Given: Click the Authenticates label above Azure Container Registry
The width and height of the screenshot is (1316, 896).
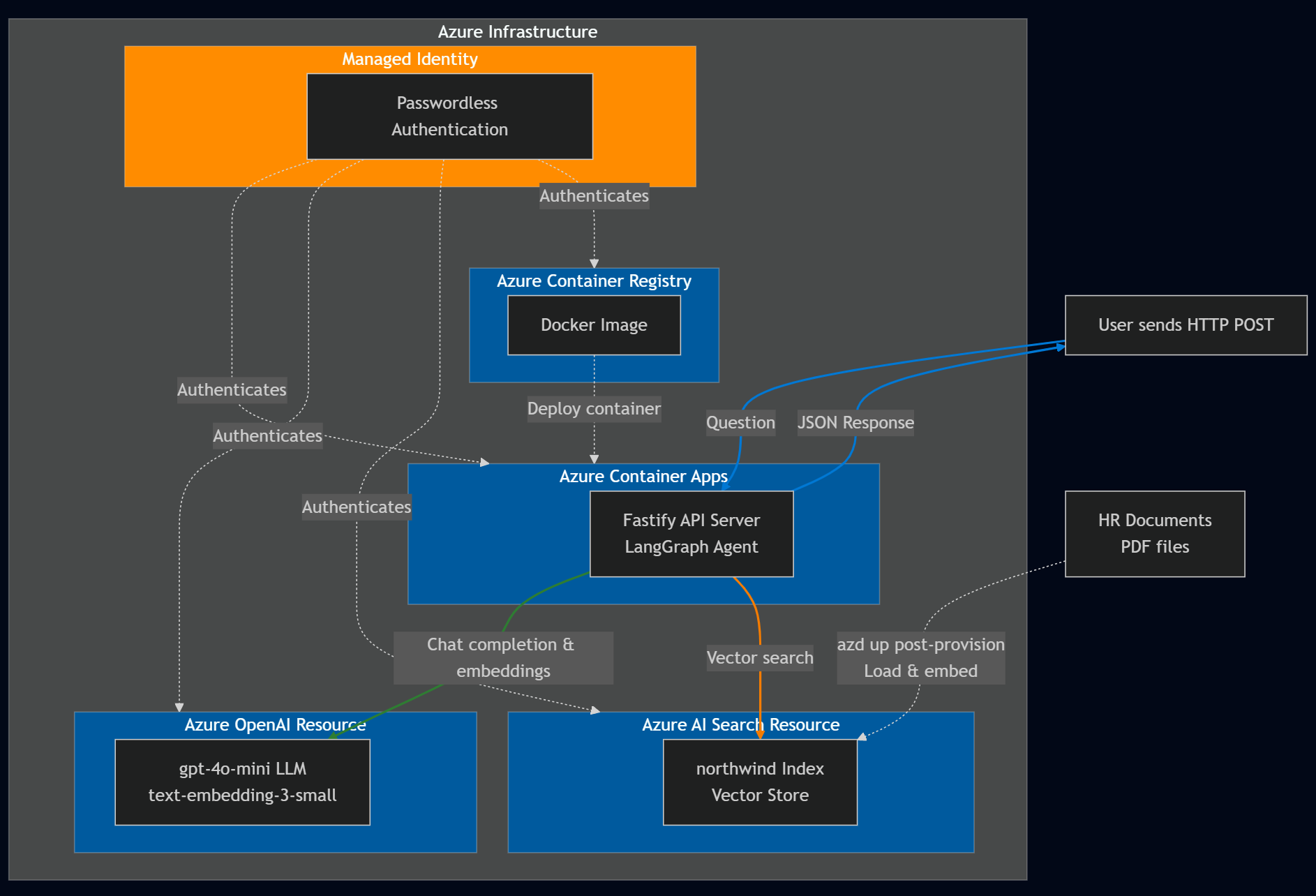Looking at the screenshot, I should pos(594,196).
